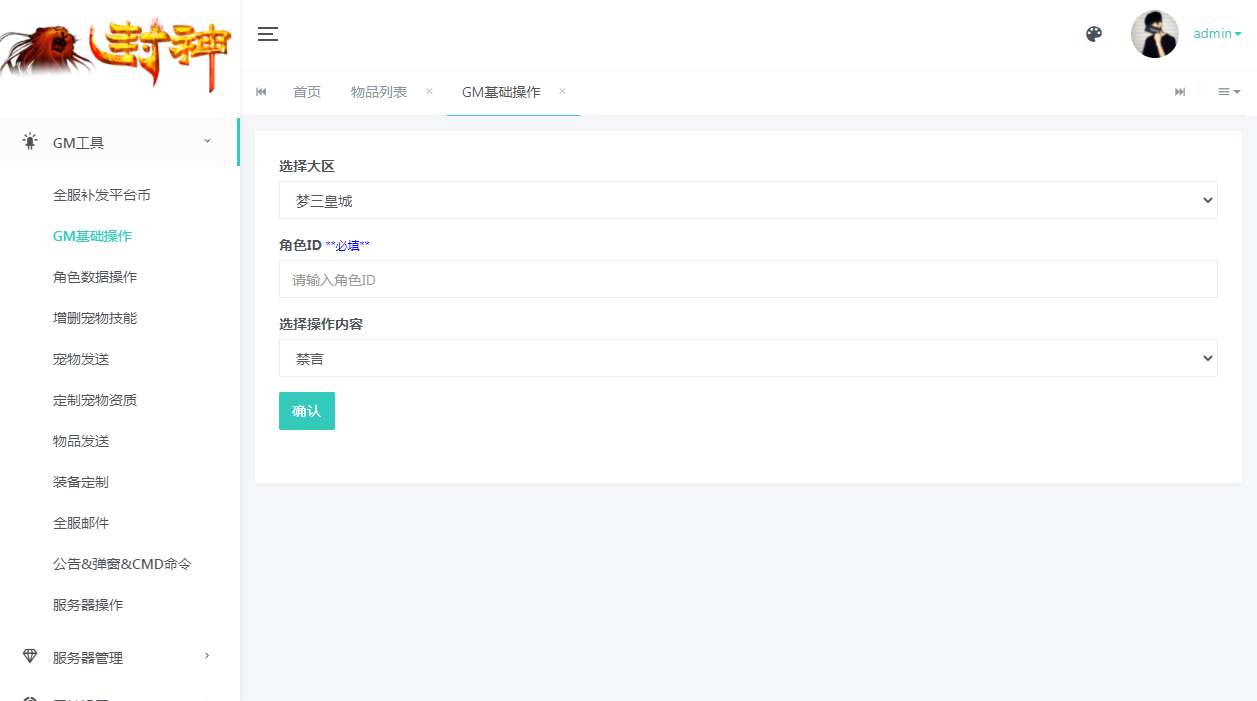Close the 物品列表 tab
1257x701 pixels.
tap(428, 91)
